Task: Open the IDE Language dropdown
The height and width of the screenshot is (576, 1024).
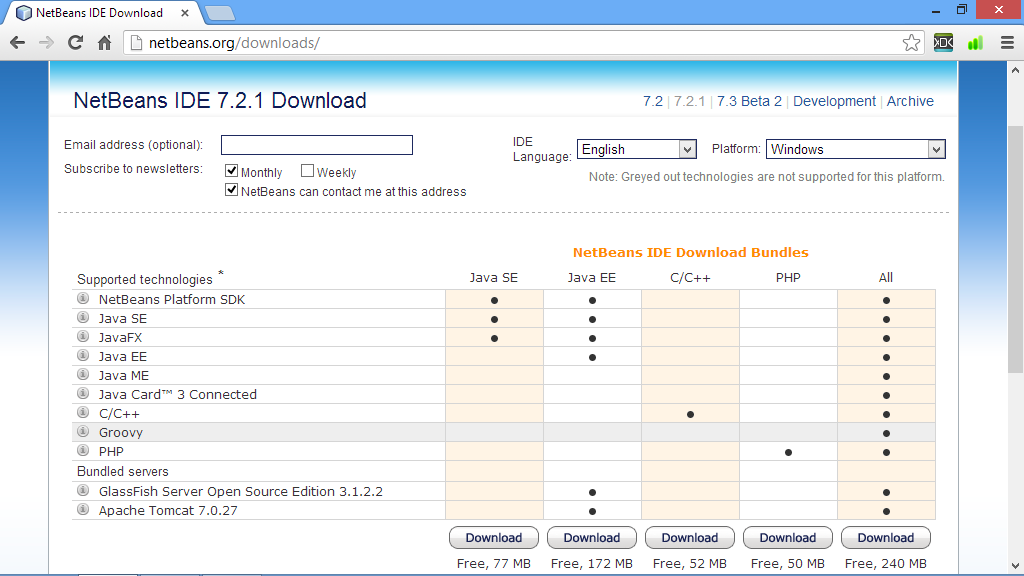Action: 637,149
